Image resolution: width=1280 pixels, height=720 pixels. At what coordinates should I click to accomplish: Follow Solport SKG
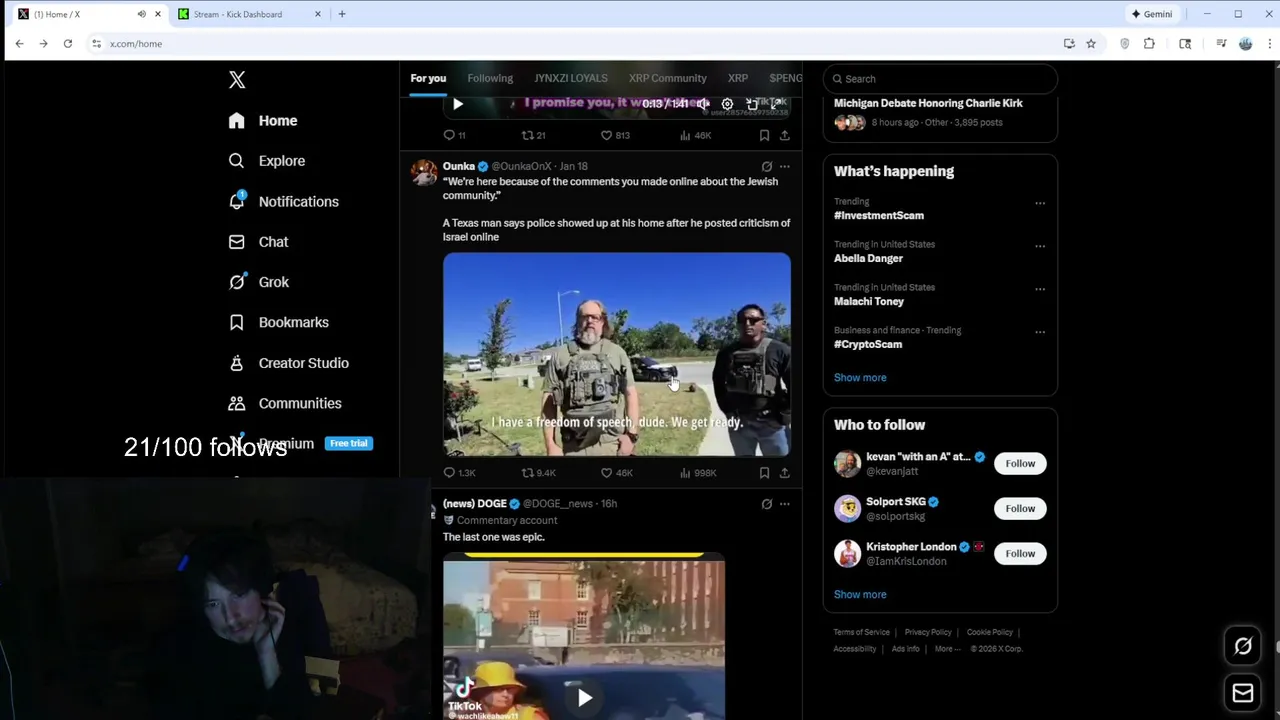[x=1020, y=509]
